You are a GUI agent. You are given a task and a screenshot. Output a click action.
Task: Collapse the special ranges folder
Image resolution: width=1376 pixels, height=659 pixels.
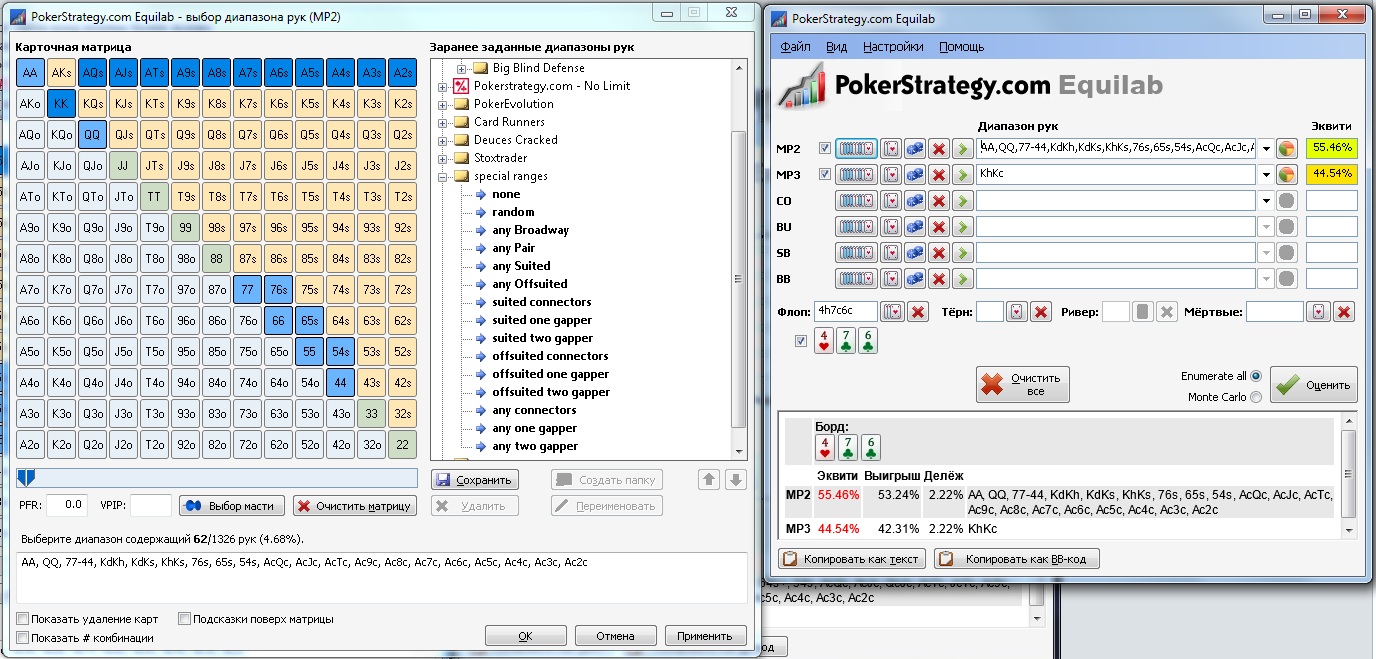(443, 176)
